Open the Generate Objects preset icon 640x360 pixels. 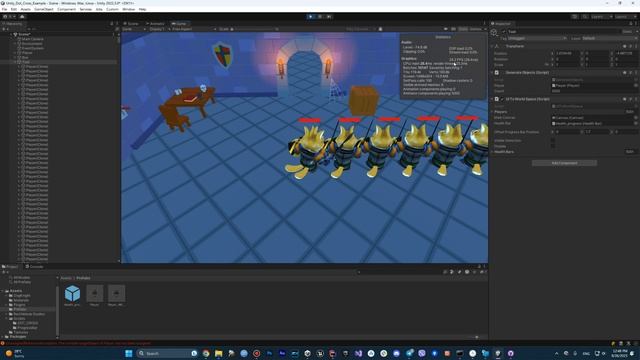630,72
